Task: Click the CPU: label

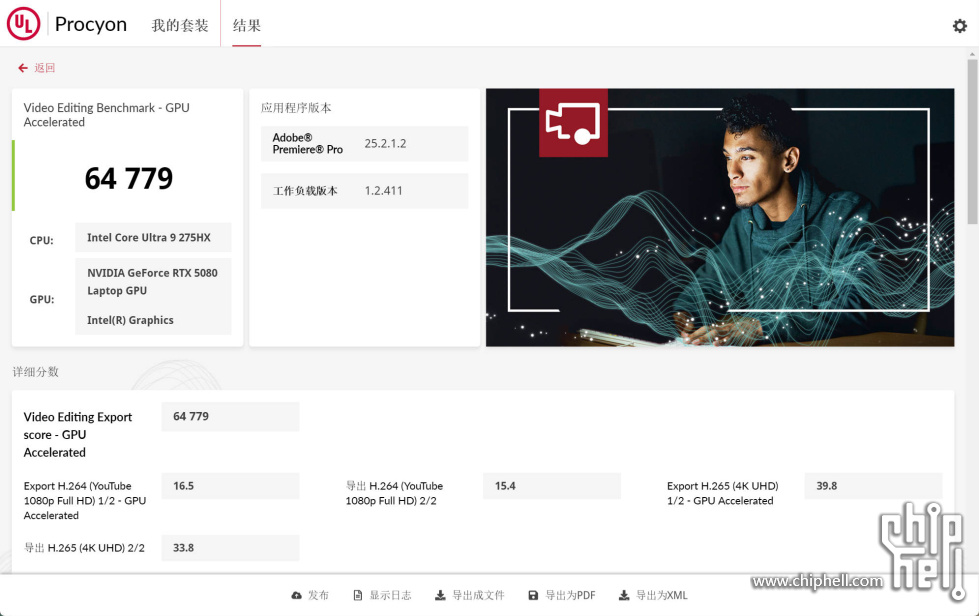Action: click(x=41, y=240)
